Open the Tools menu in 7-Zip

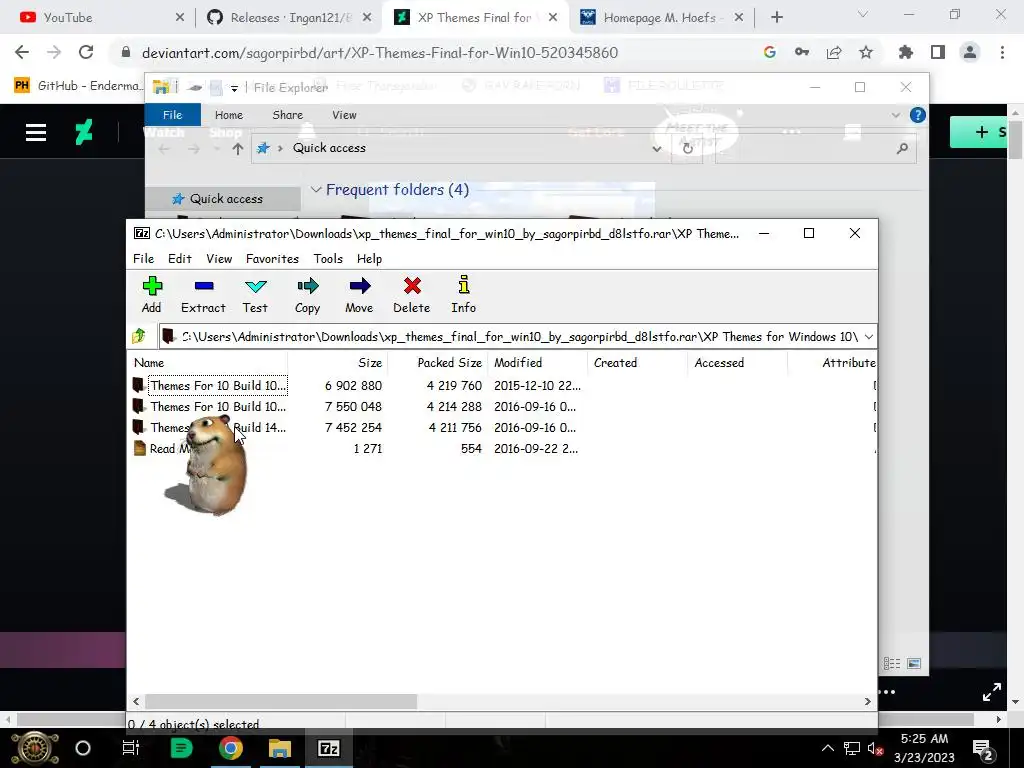coord(328,259)
